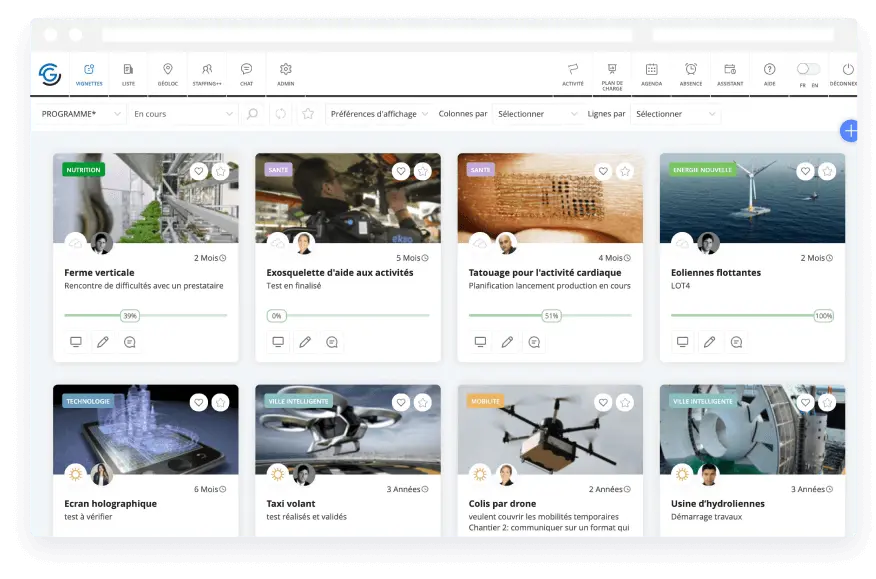The image size is (876, 579).
Task: Click the Tatouage 51% progress slider
Action: [x=551, y=316]
